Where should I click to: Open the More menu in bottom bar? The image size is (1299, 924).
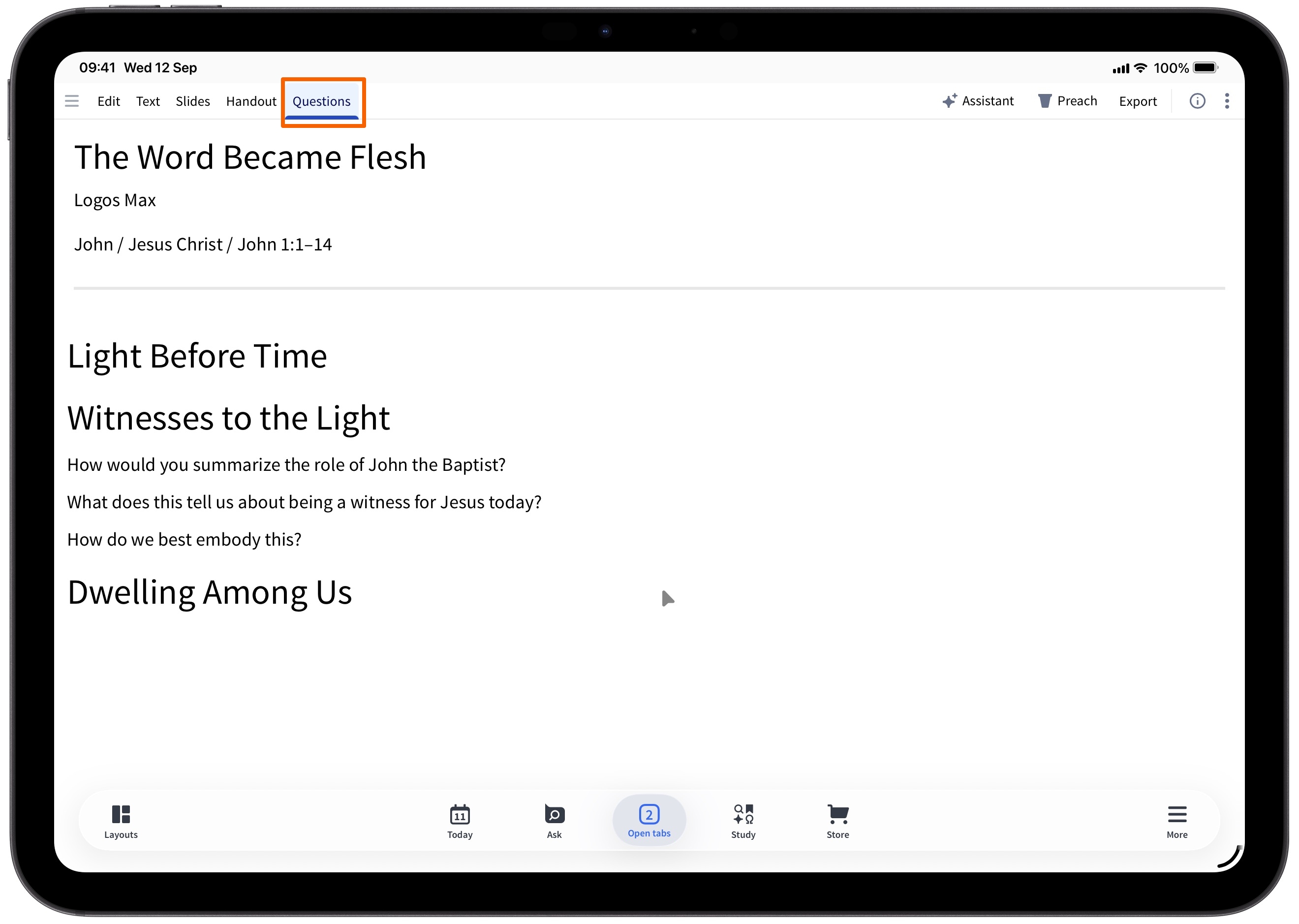click(1176, 822)
